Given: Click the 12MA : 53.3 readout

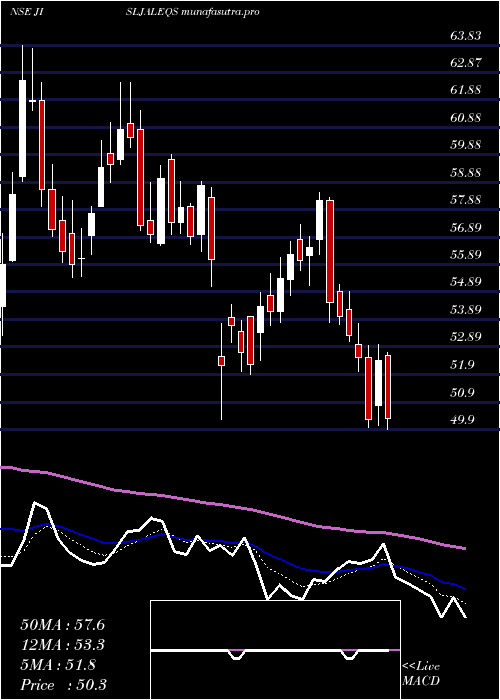Looking at the screenshot, I should 63,645.
